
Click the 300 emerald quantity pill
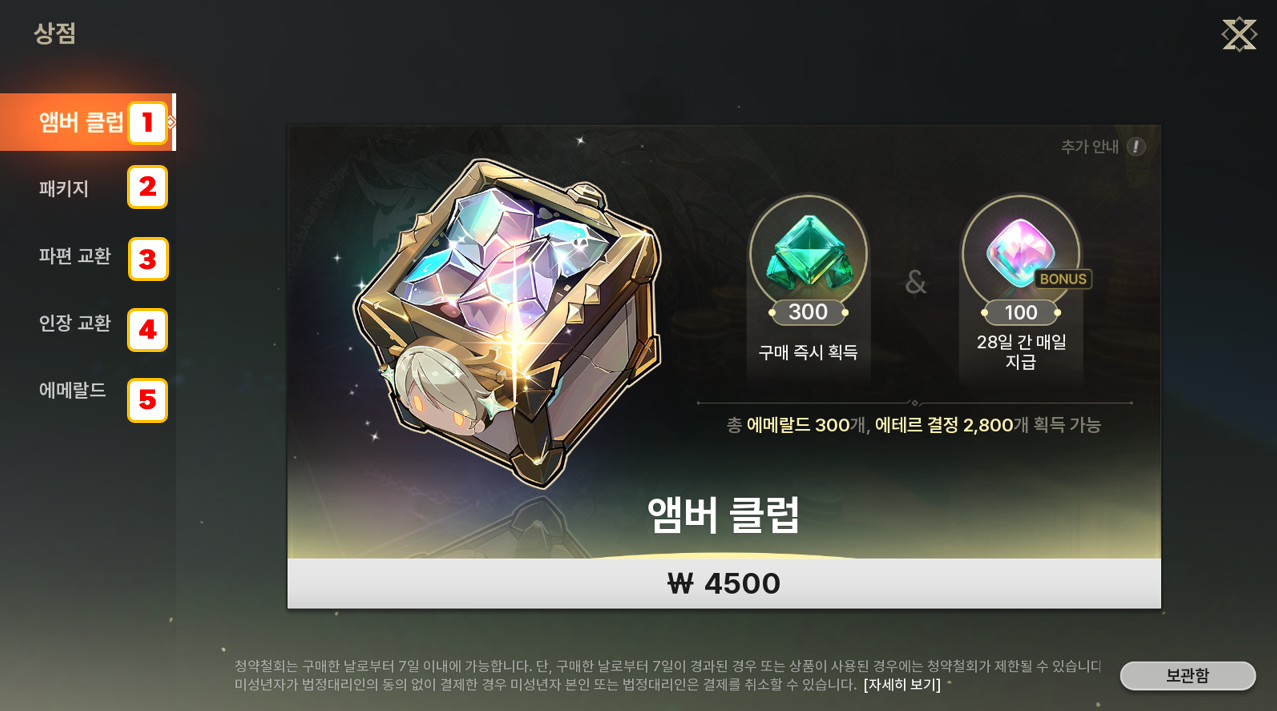coord(808,312)
